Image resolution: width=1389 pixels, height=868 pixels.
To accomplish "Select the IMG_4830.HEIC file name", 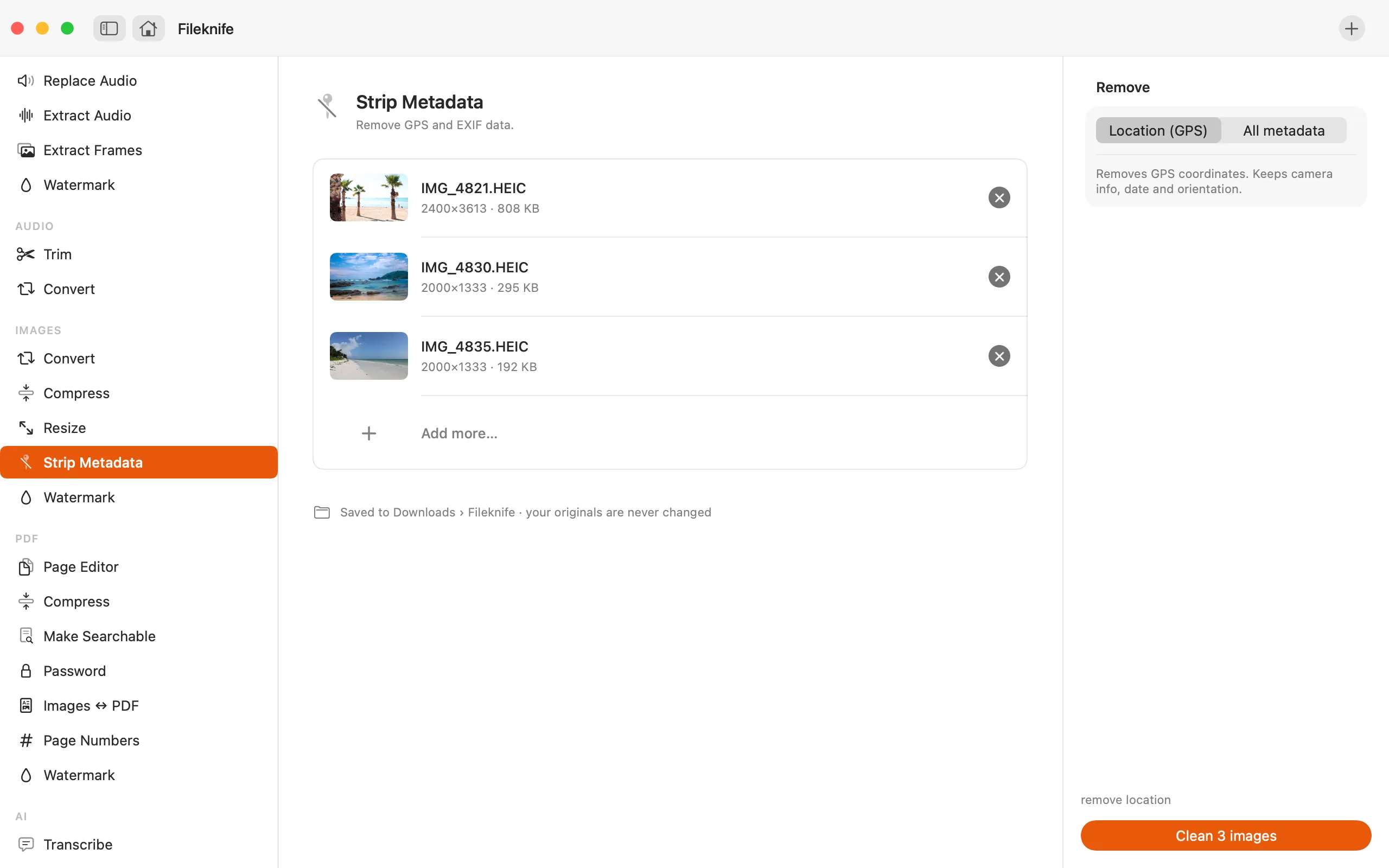I will click(x=475, y=267).
